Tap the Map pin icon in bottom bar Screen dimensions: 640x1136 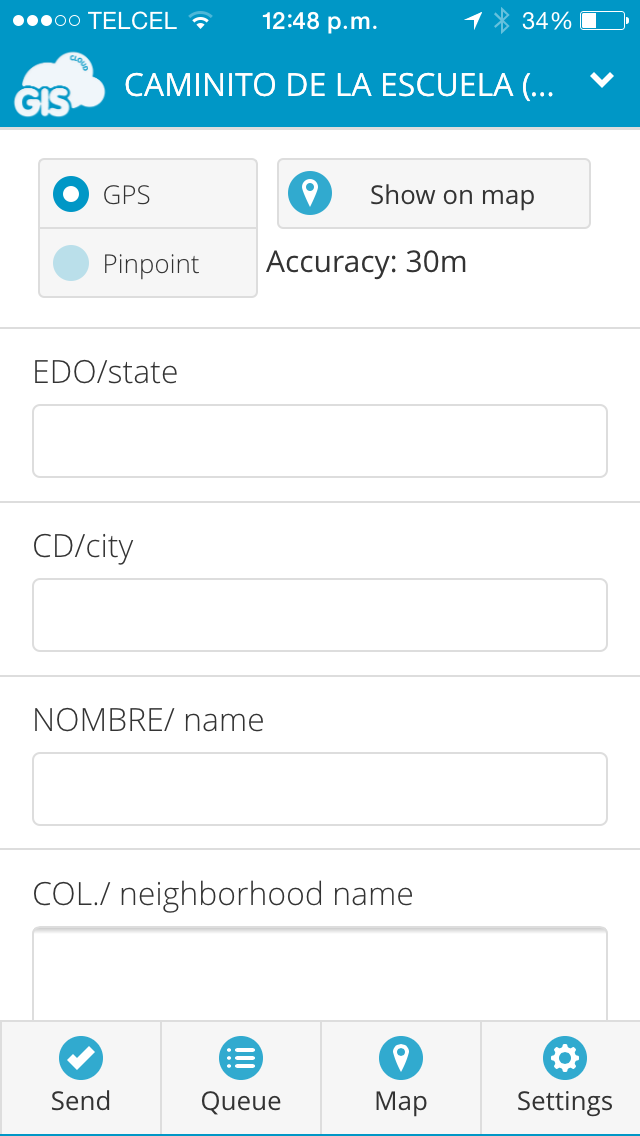click(x=400, y=1057)
